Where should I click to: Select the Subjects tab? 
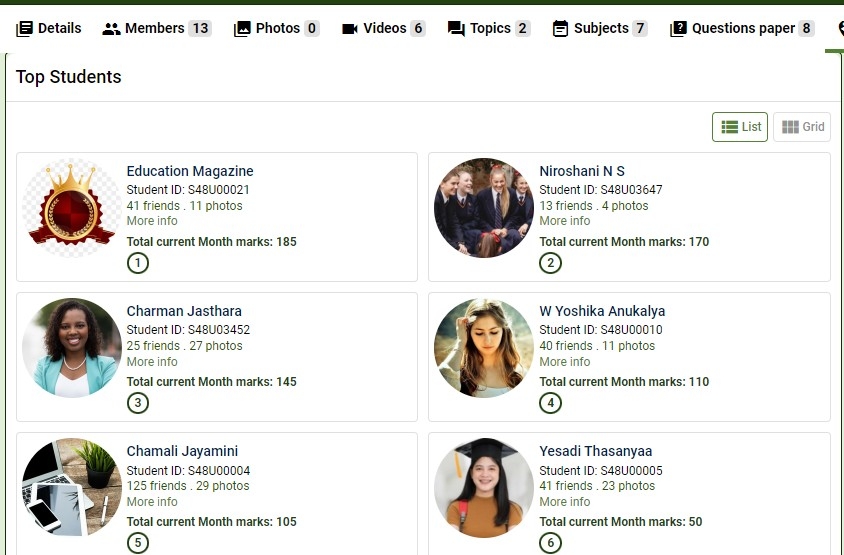tap(600, 28)
